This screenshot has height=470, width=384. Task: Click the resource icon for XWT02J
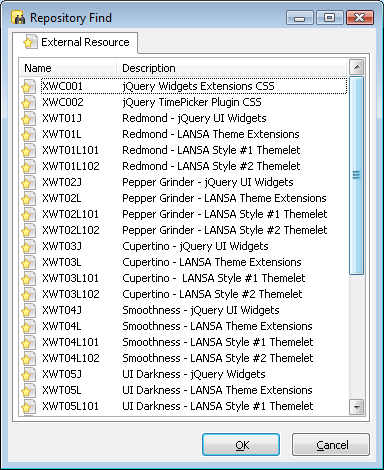(x=28, y=182)
